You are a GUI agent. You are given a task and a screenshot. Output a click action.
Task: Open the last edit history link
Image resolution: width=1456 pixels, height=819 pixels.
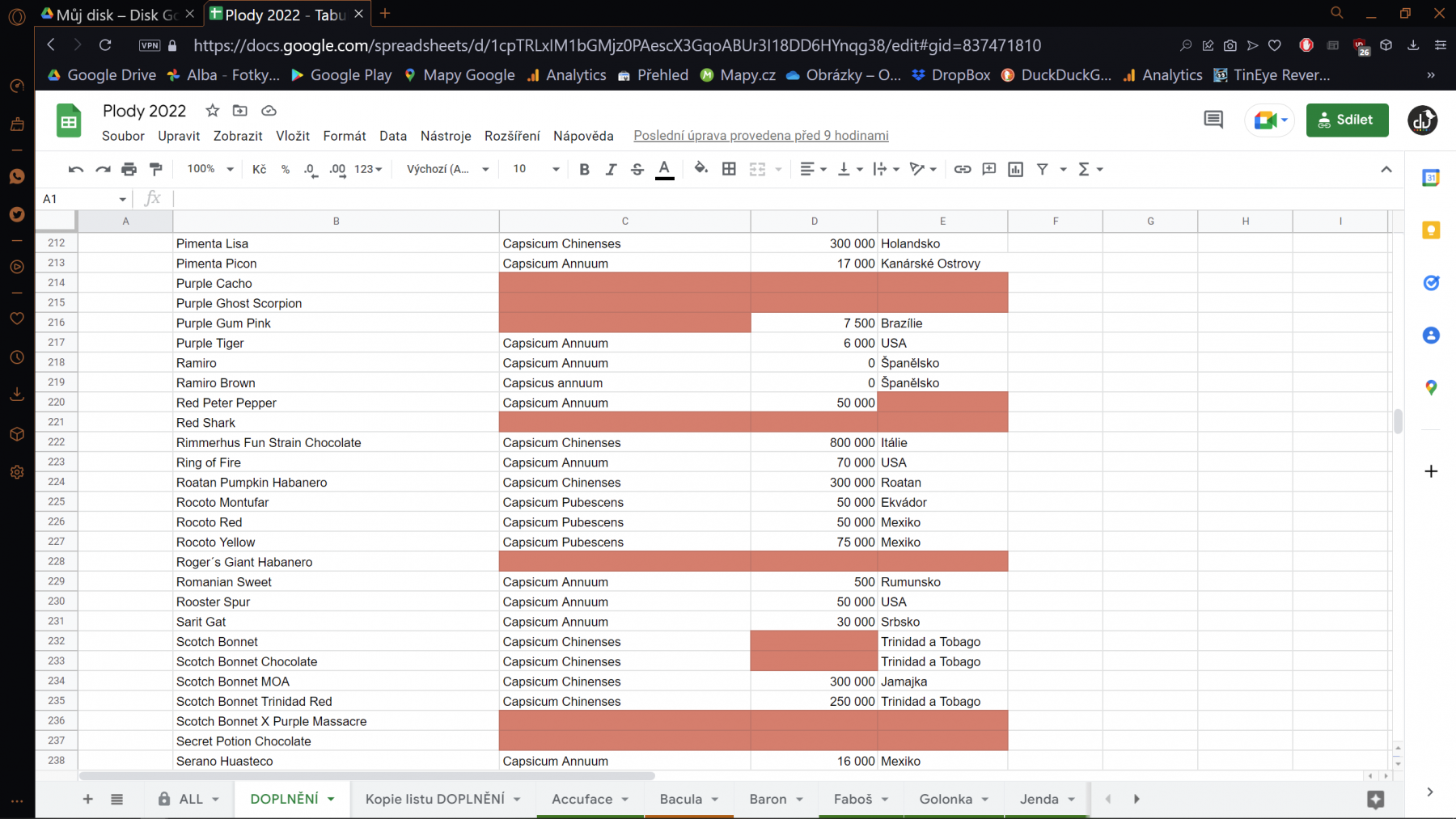[760, 136]
